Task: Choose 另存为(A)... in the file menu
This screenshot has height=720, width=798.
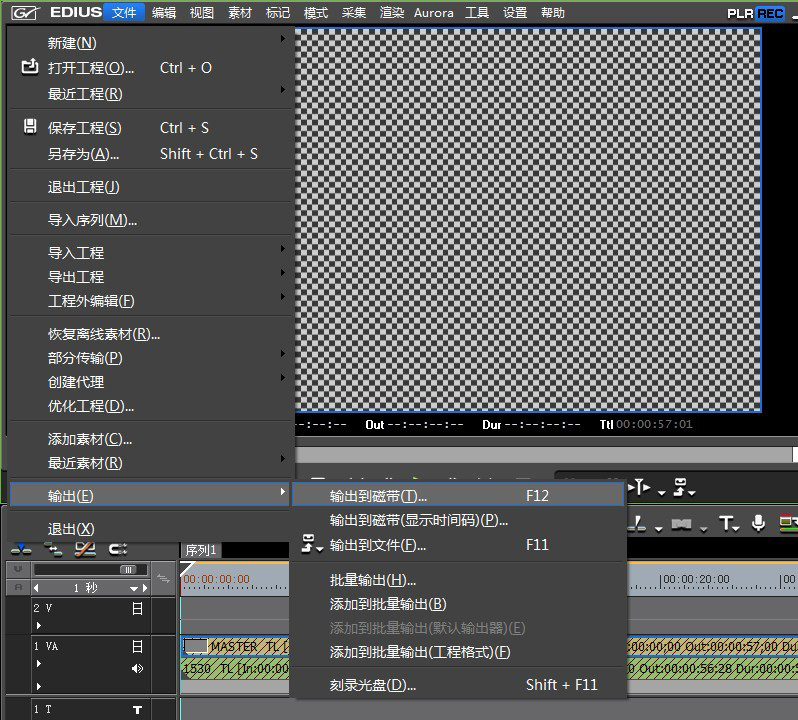Action: click(x=150, y=154)
